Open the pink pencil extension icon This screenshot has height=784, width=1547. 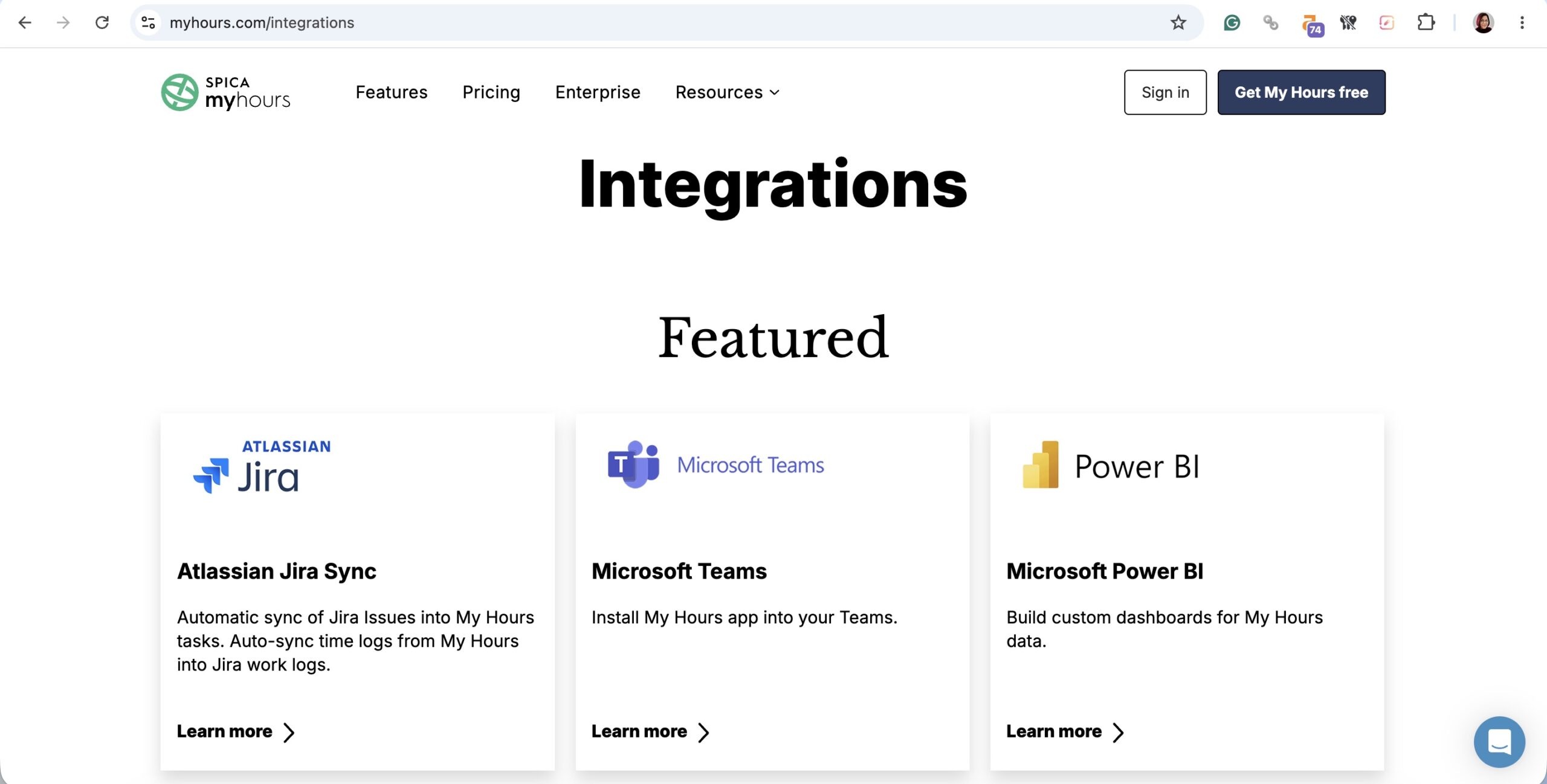pos(1387,23)
